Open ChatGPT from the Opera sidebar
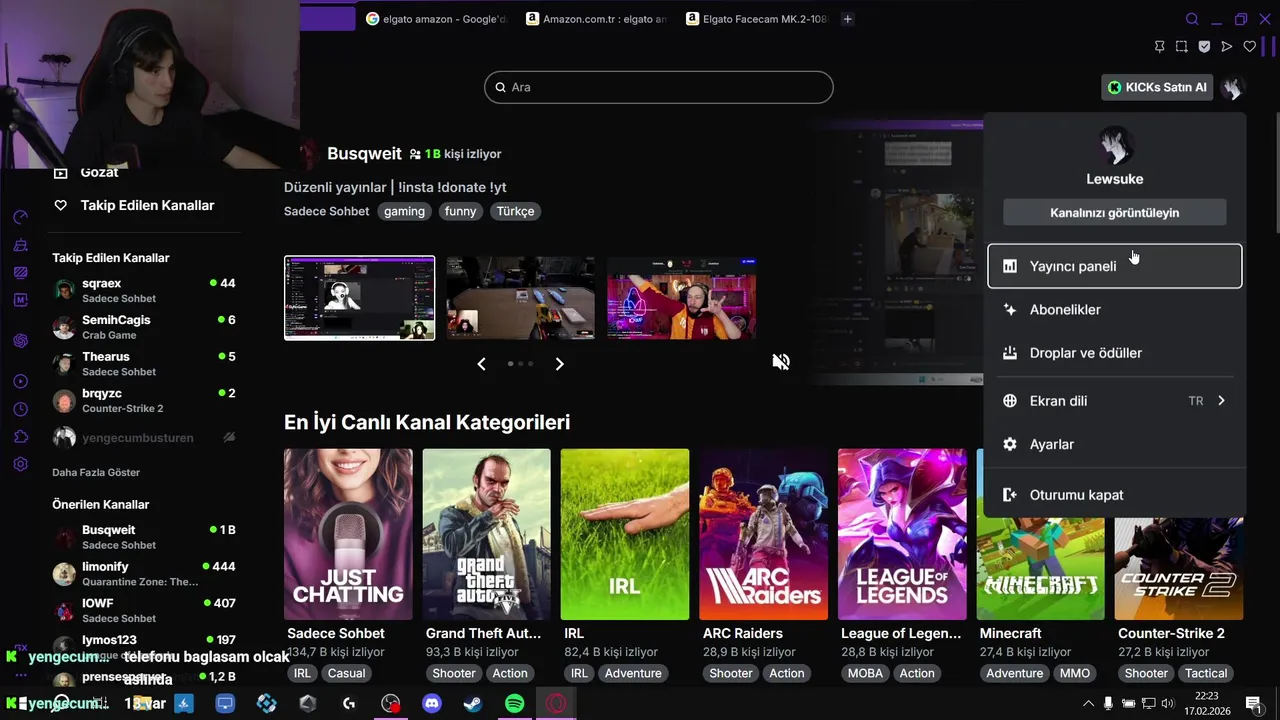 [x=21, y=341]
